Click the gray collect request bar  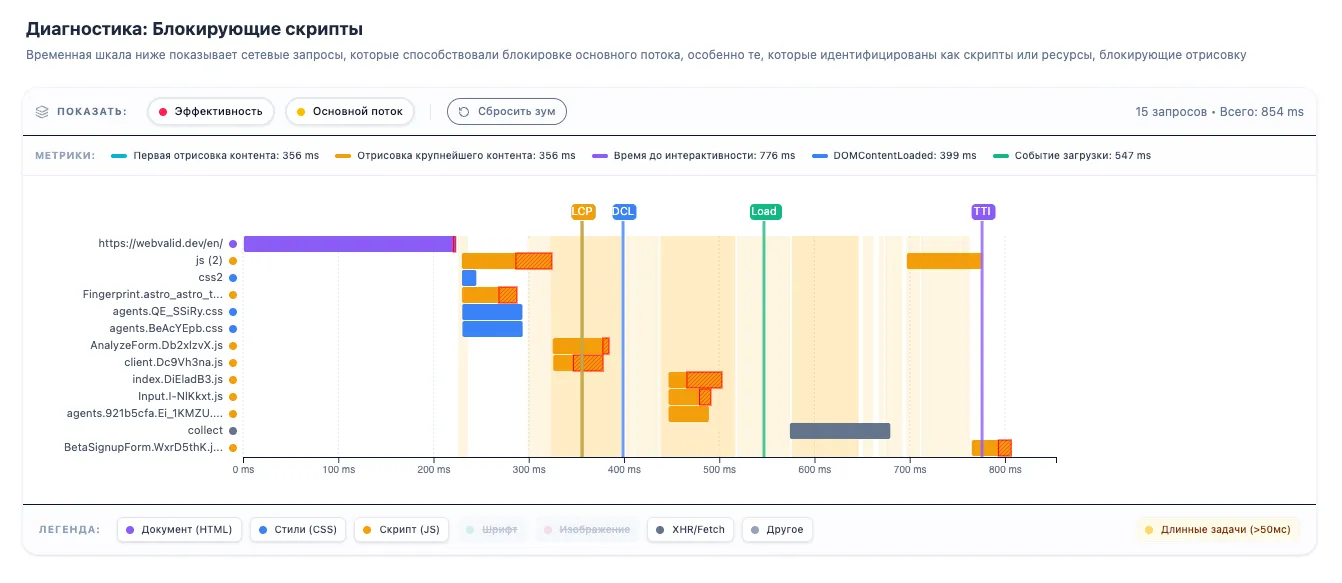pos(839,431)
